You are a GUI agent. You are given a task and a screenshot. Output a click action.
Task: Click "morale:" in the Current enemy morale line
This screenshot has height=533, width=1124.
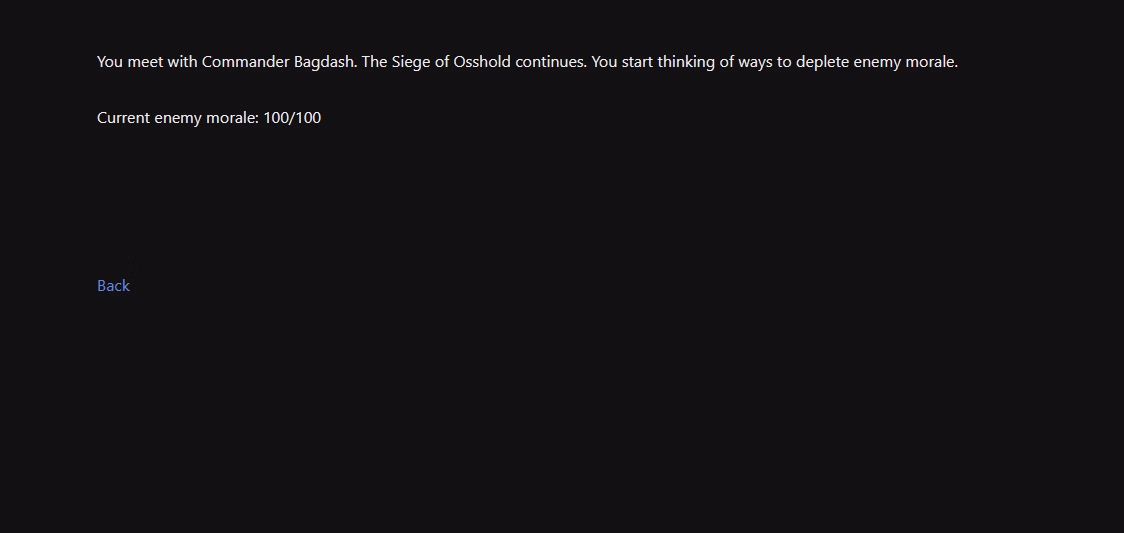[x=231, y=118]
